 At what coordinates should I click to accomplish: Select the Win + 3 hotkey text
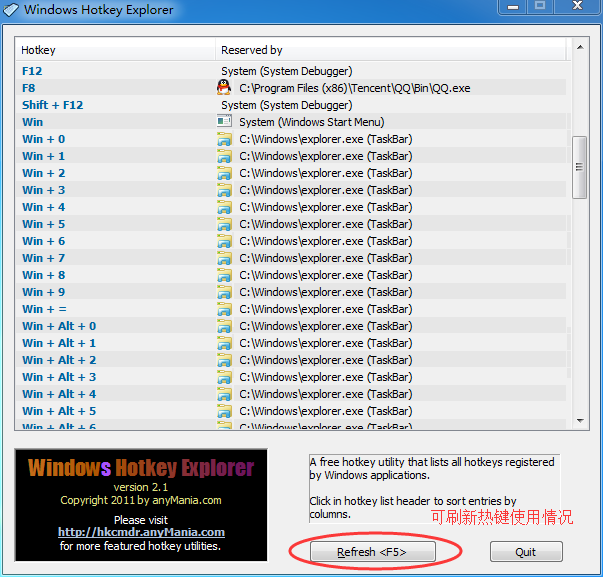pos(43,190)
